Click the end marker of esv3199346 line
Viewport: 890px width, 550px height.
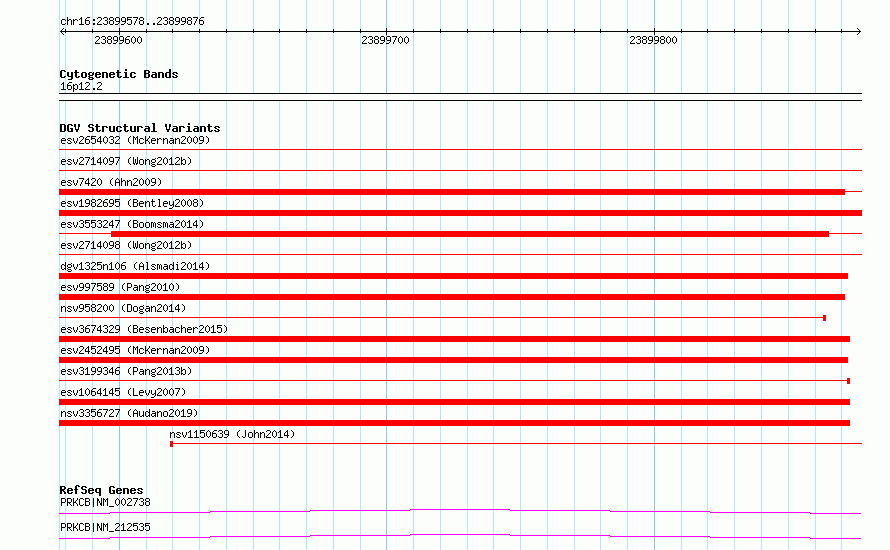[849, 381]
